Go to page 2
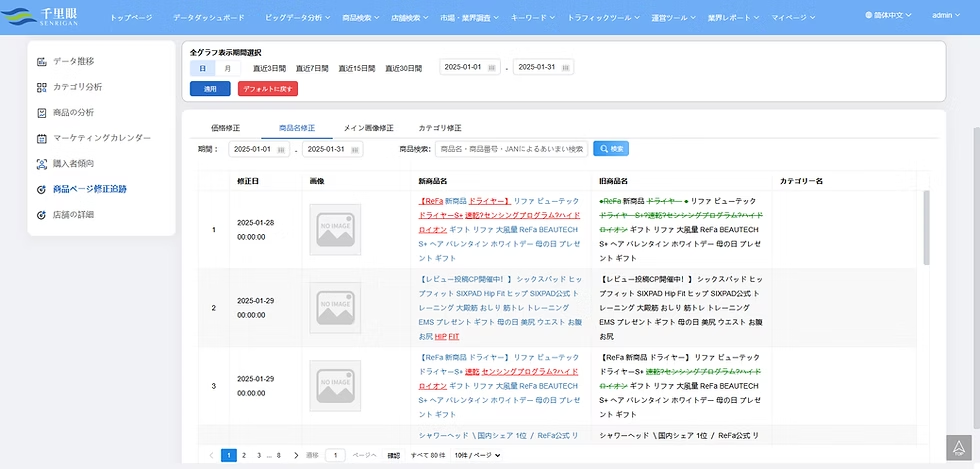The height and width of the screenshot is (469, 980). tap(244, 455)
